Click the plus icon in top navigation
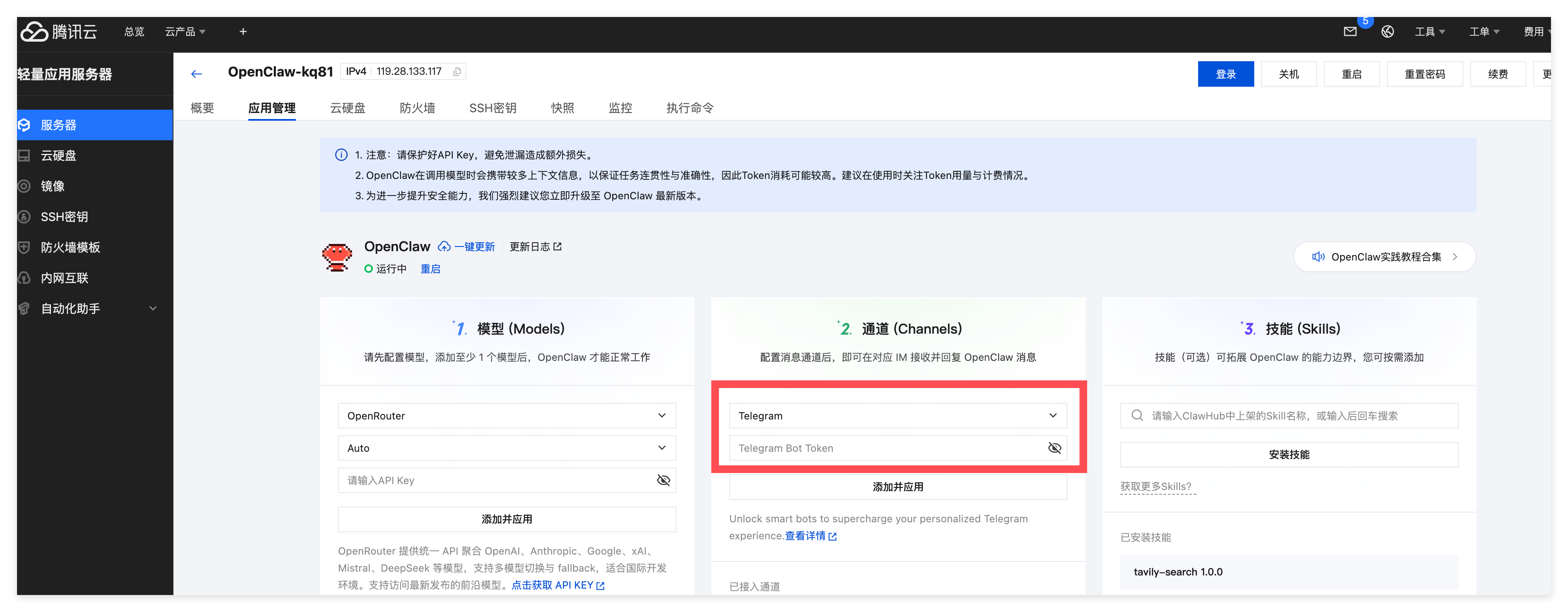 [243, 31]
